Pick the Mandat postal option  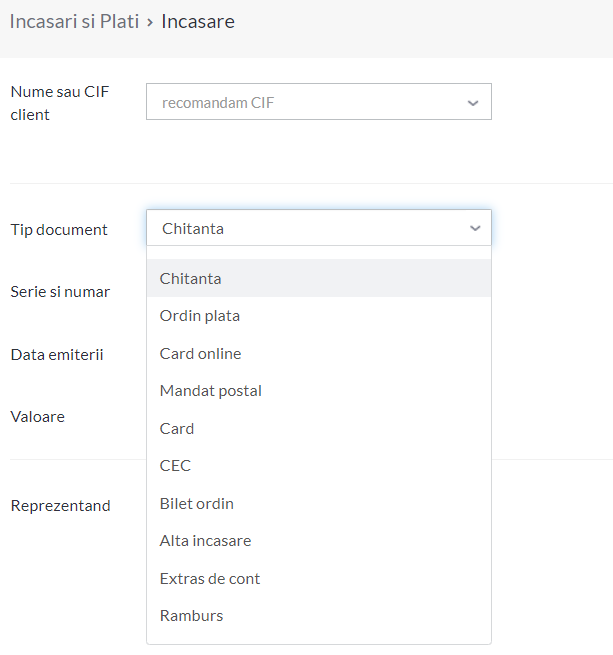(319, 391)
